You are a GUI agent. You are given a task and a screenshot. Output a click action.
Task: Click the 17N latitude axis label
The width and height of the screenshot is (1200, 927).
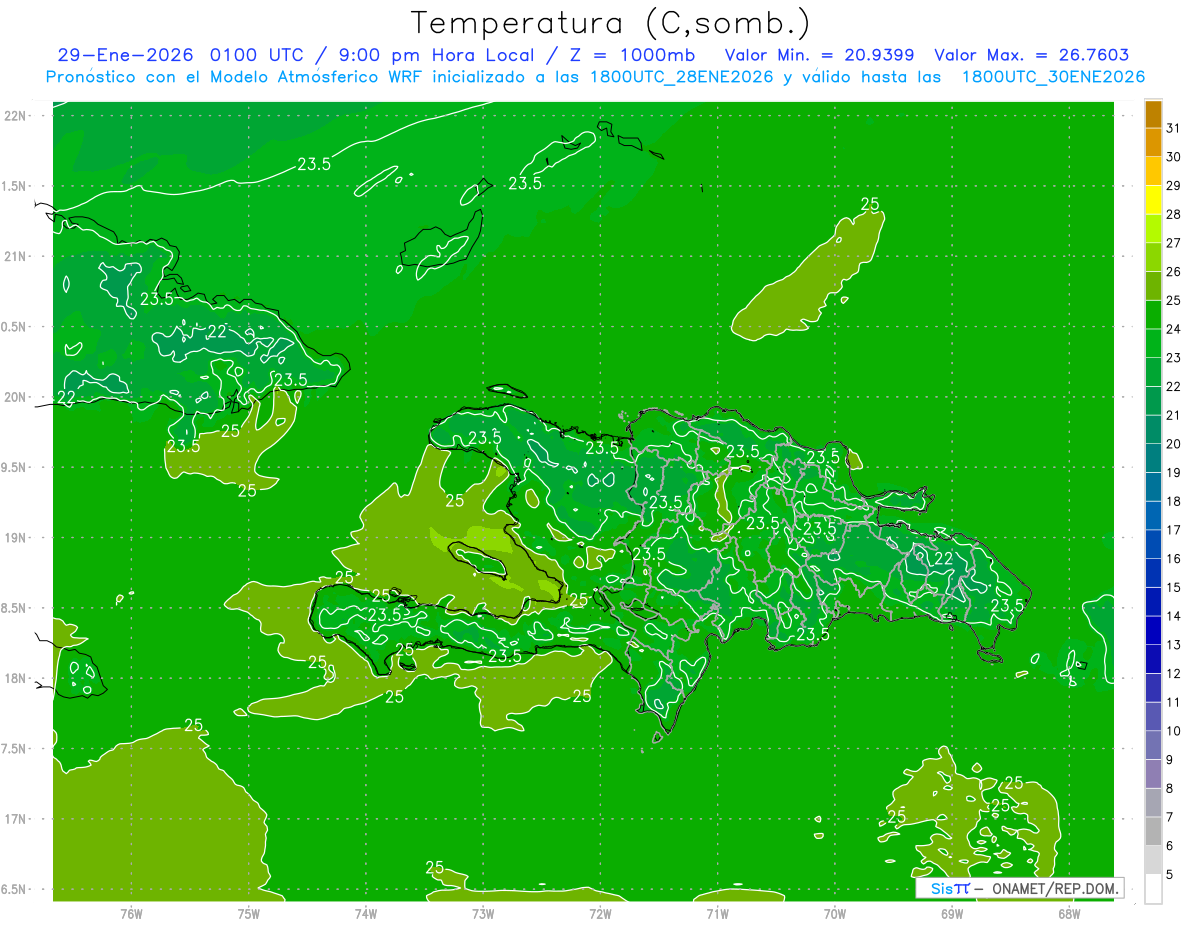[16, 819]
